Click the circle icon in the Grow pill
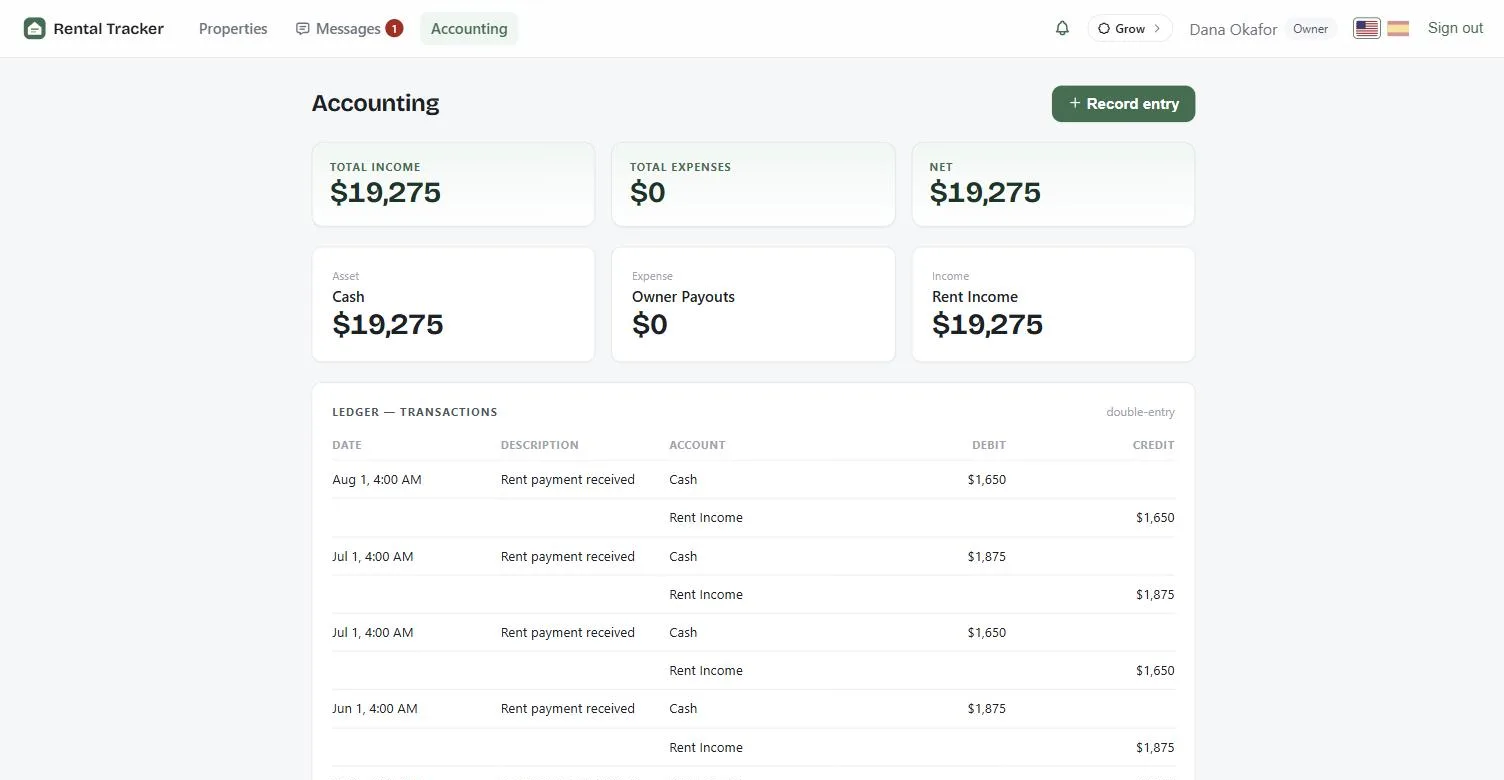Viewport: 1504px width, 780px height. 1104,28
